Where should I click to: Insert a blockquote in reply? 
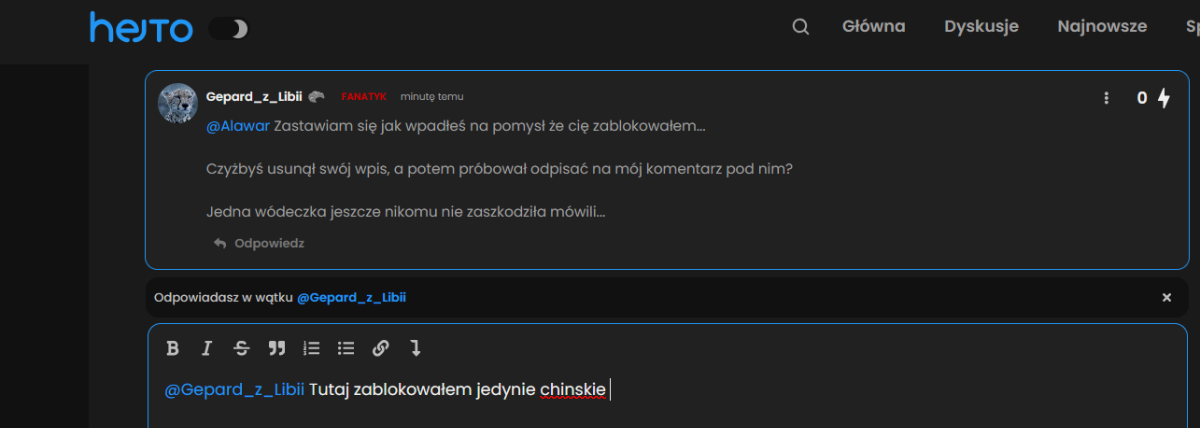[277, 348]
